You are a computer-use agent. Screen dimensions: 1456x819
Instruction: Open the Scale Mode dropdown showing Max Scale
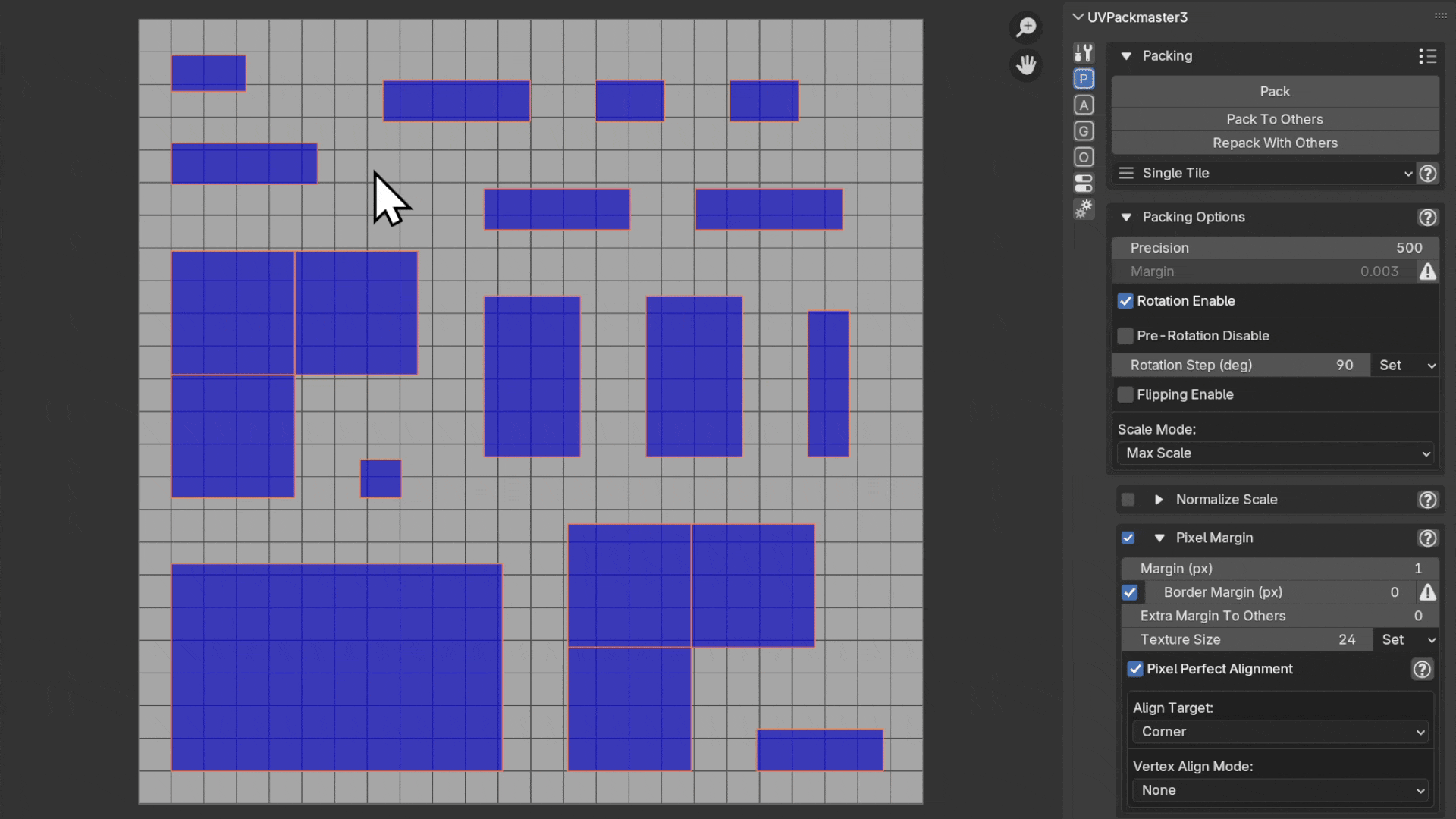[x=1274, y=453]
